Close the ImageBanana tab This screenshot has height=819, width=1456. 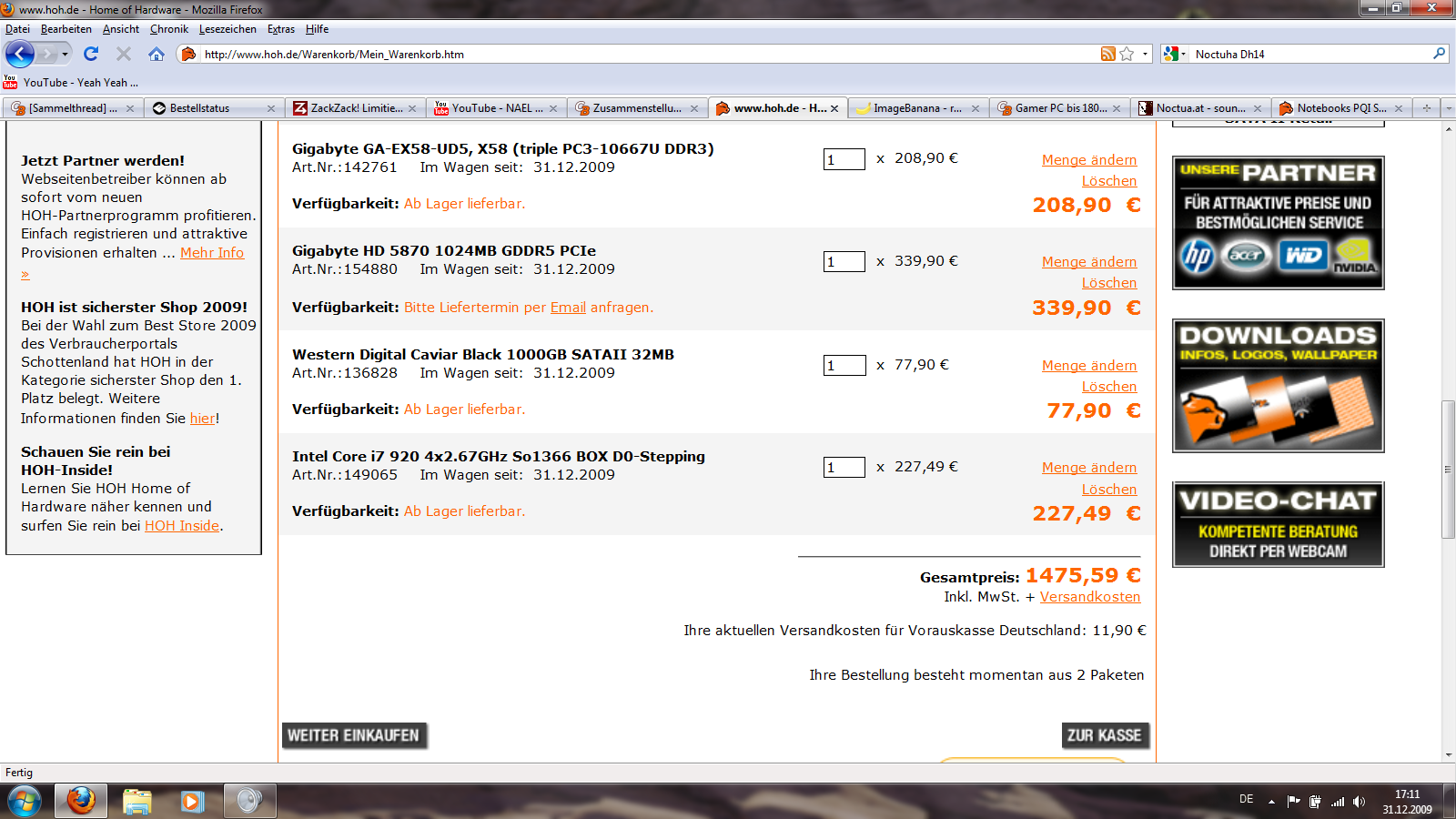976,108
